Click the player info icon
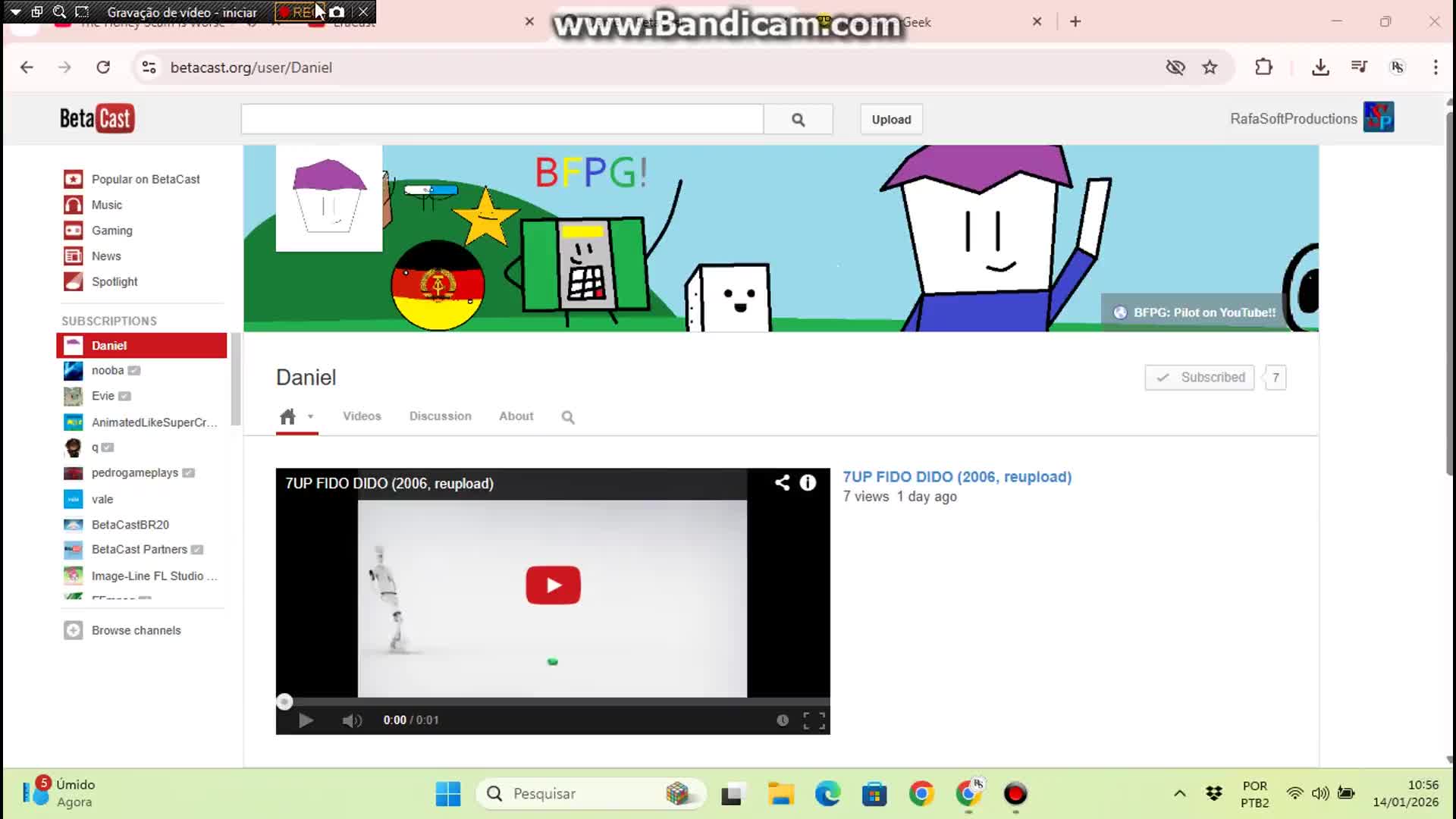Image resolution: width=1456 pixels, height=819 pixels. coord(808,483)
